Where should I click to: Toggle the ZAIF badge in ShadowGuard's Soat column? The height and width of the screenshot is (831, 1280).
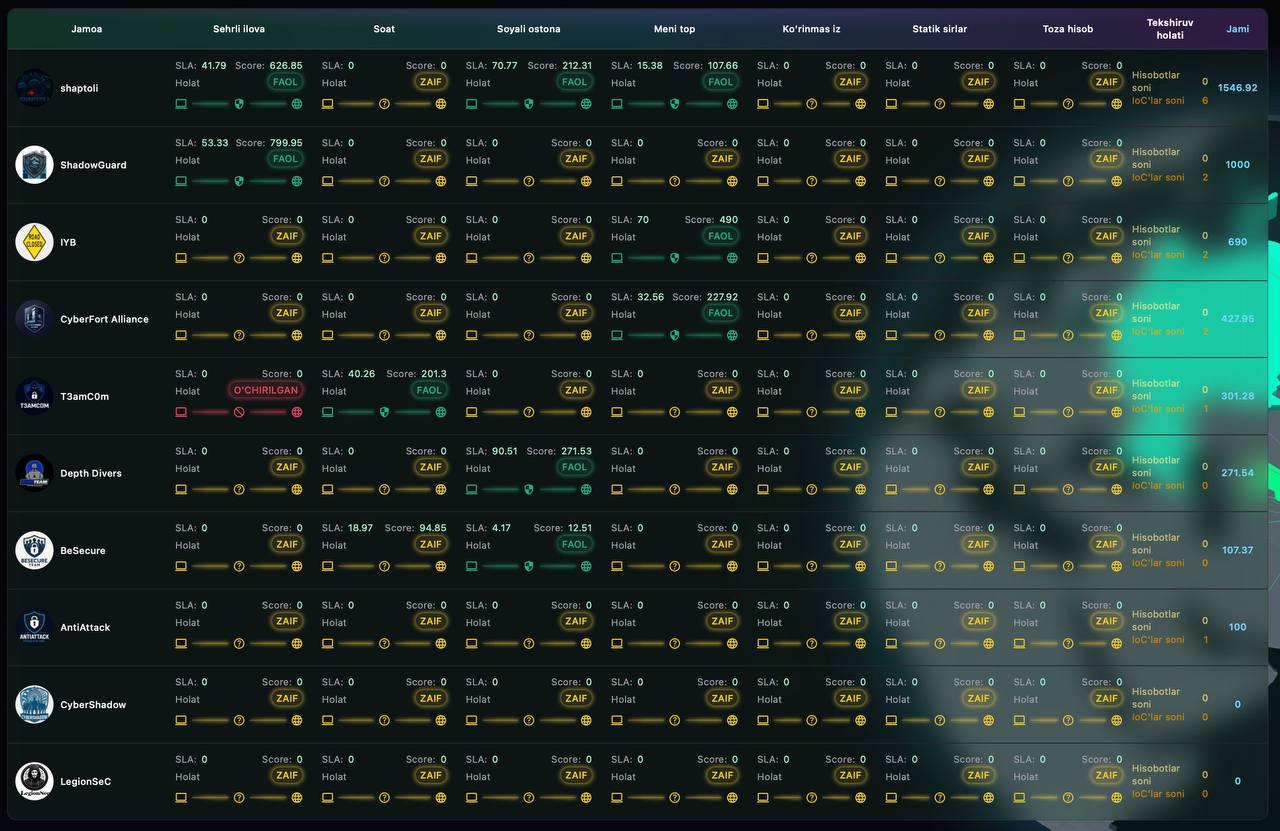(x=430, y=158)
